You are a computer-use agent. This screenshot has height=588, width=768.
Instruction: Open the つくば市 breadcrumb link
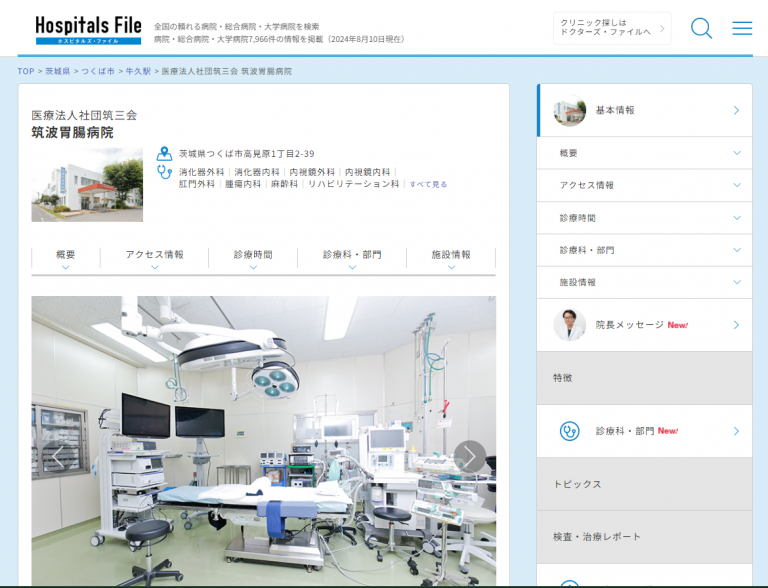[98, 71]
